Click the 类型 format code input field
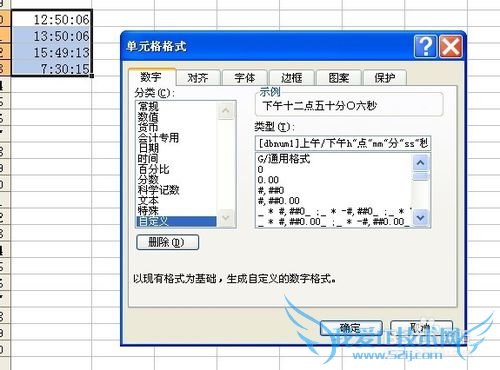 (343, 143)
